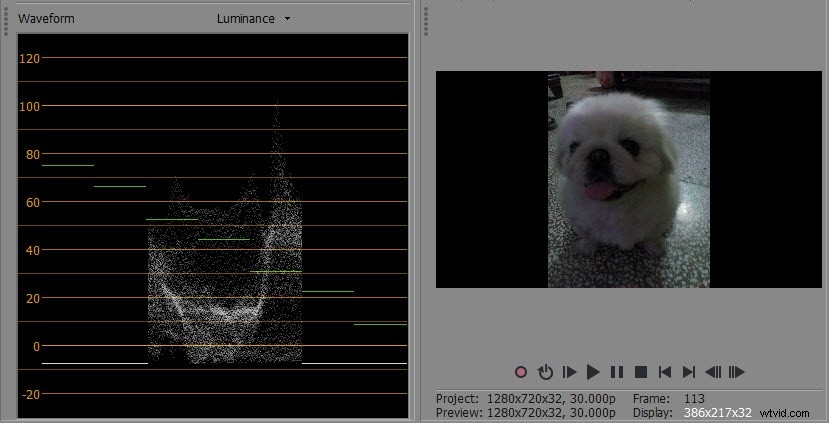Pause the video preview
Screen dimensions: 829x423
point(617,372)
